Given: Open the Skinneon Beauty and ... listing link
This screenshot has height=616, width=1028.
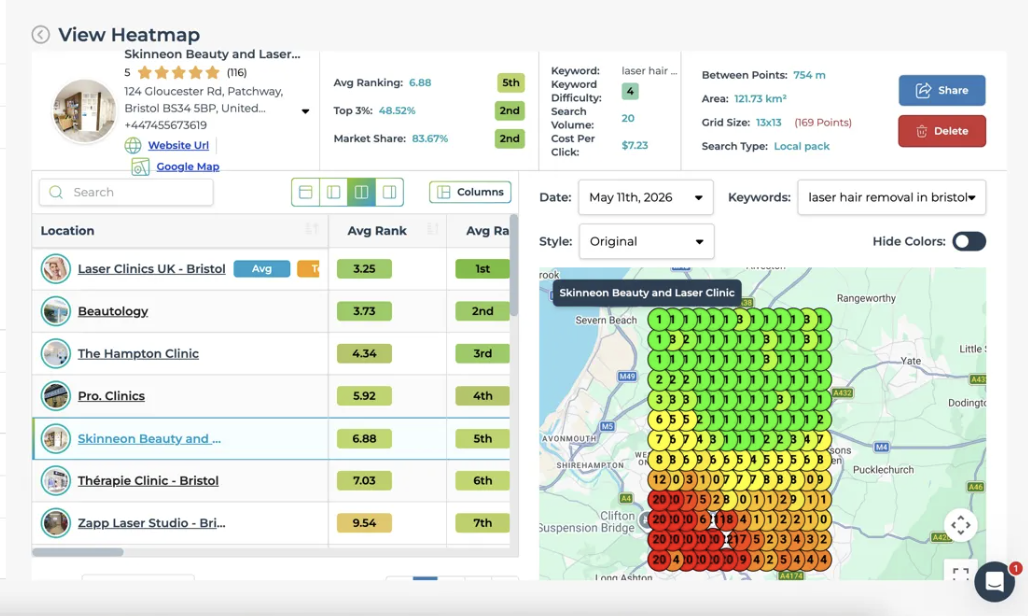Looking at the screenshot, I should (149, 438).
